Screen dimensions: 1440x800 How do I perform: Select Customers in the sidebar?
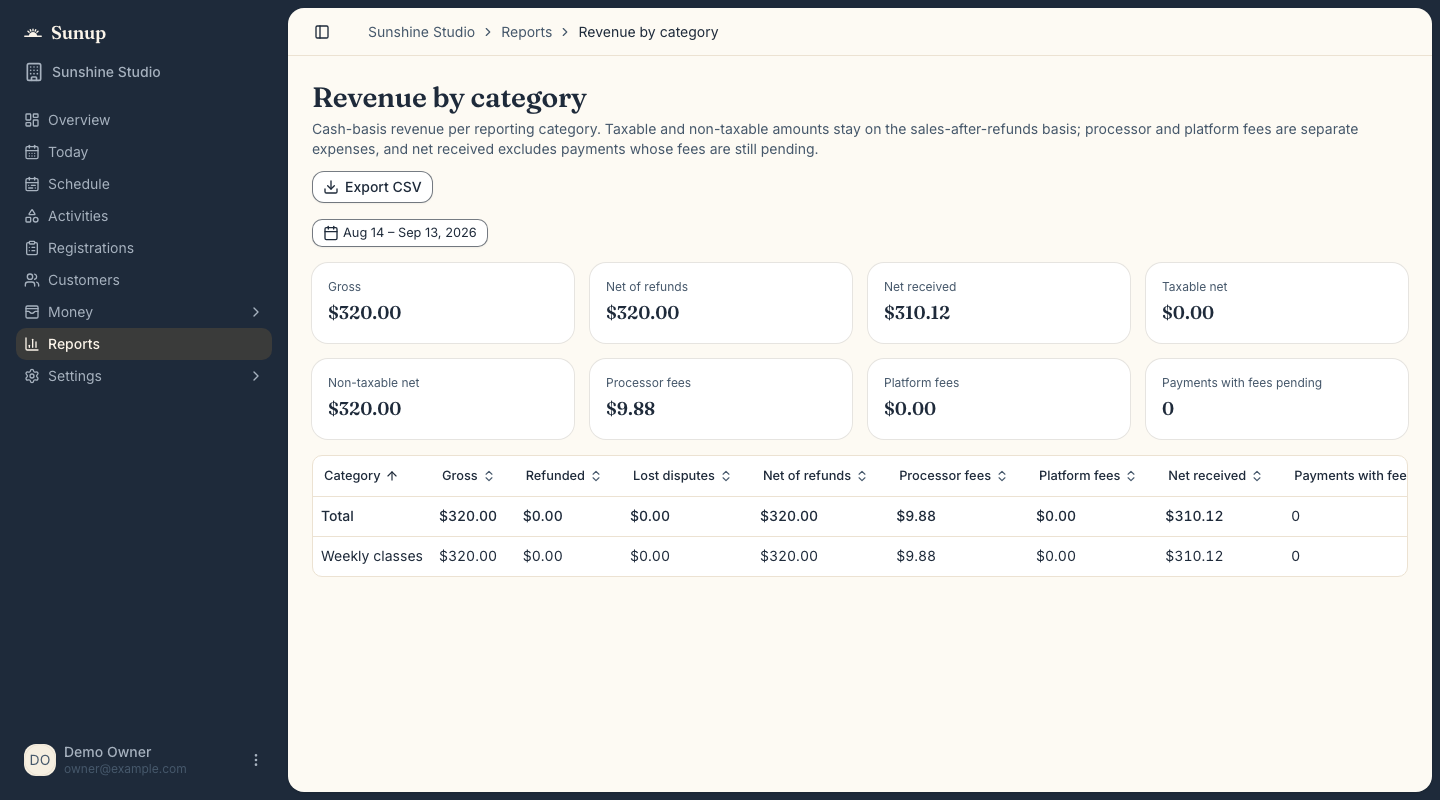click(144, 280)
